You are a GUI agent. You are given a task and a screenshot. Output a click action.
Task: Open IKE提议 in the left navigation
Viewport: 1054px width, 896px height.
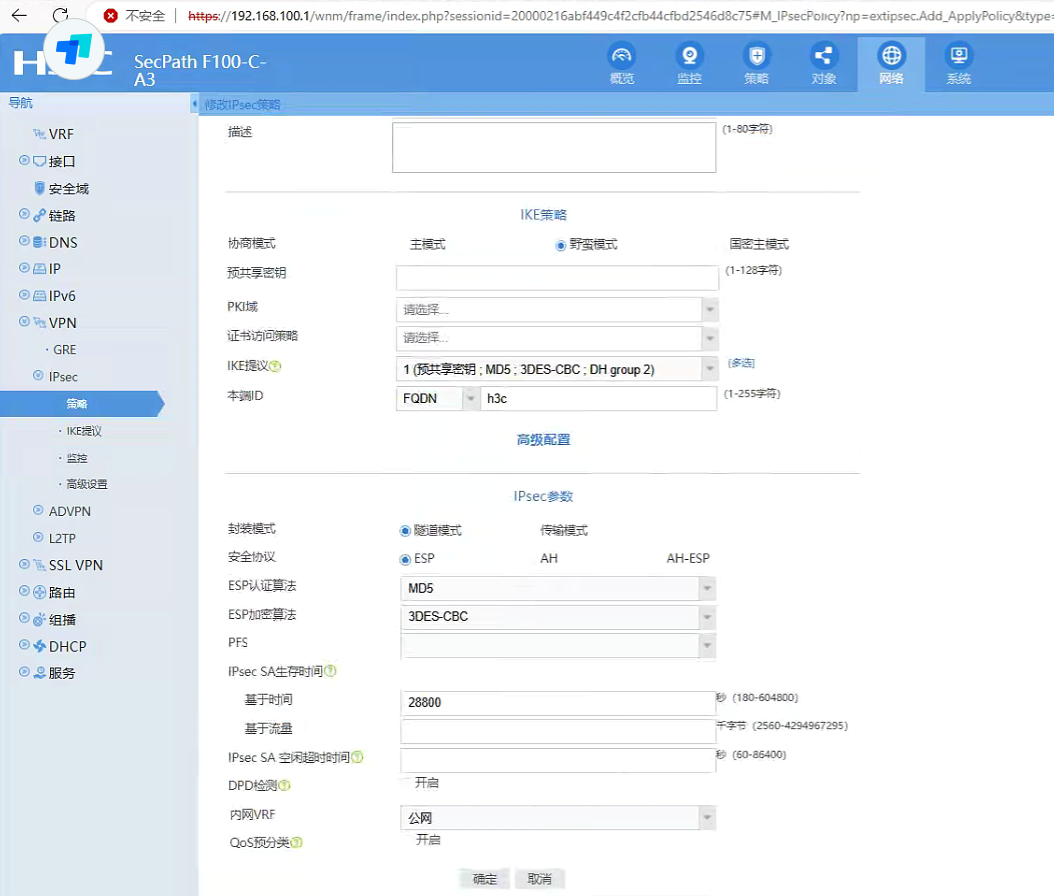(x=84, y=431)
